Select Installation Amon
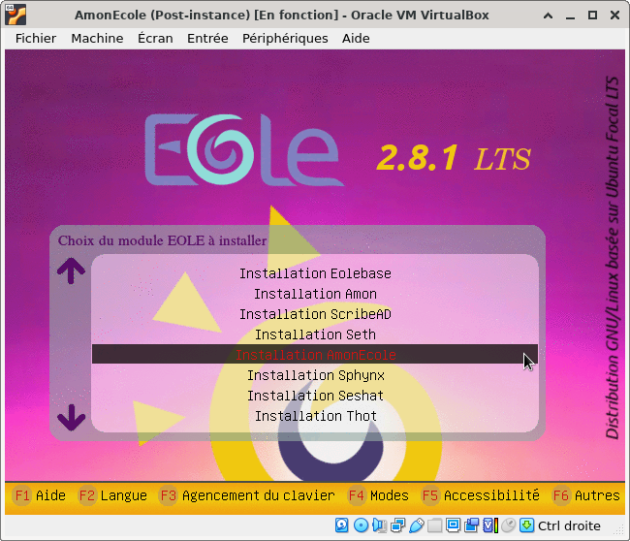 tap(315, 294)
